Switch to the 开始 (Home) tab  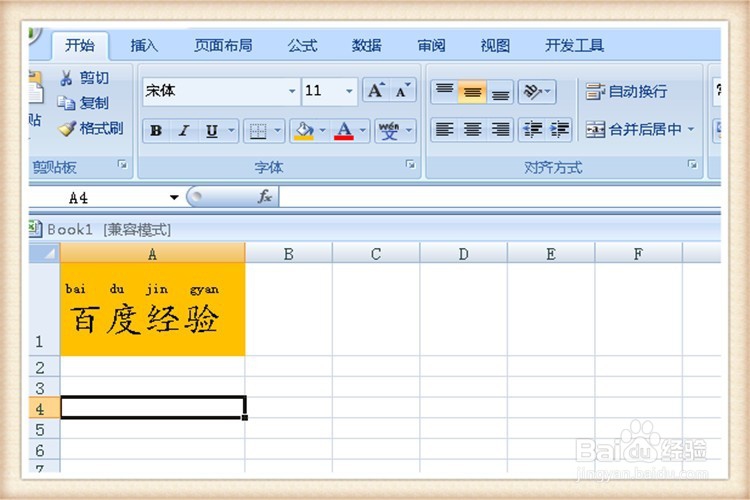tap(80, 45)
